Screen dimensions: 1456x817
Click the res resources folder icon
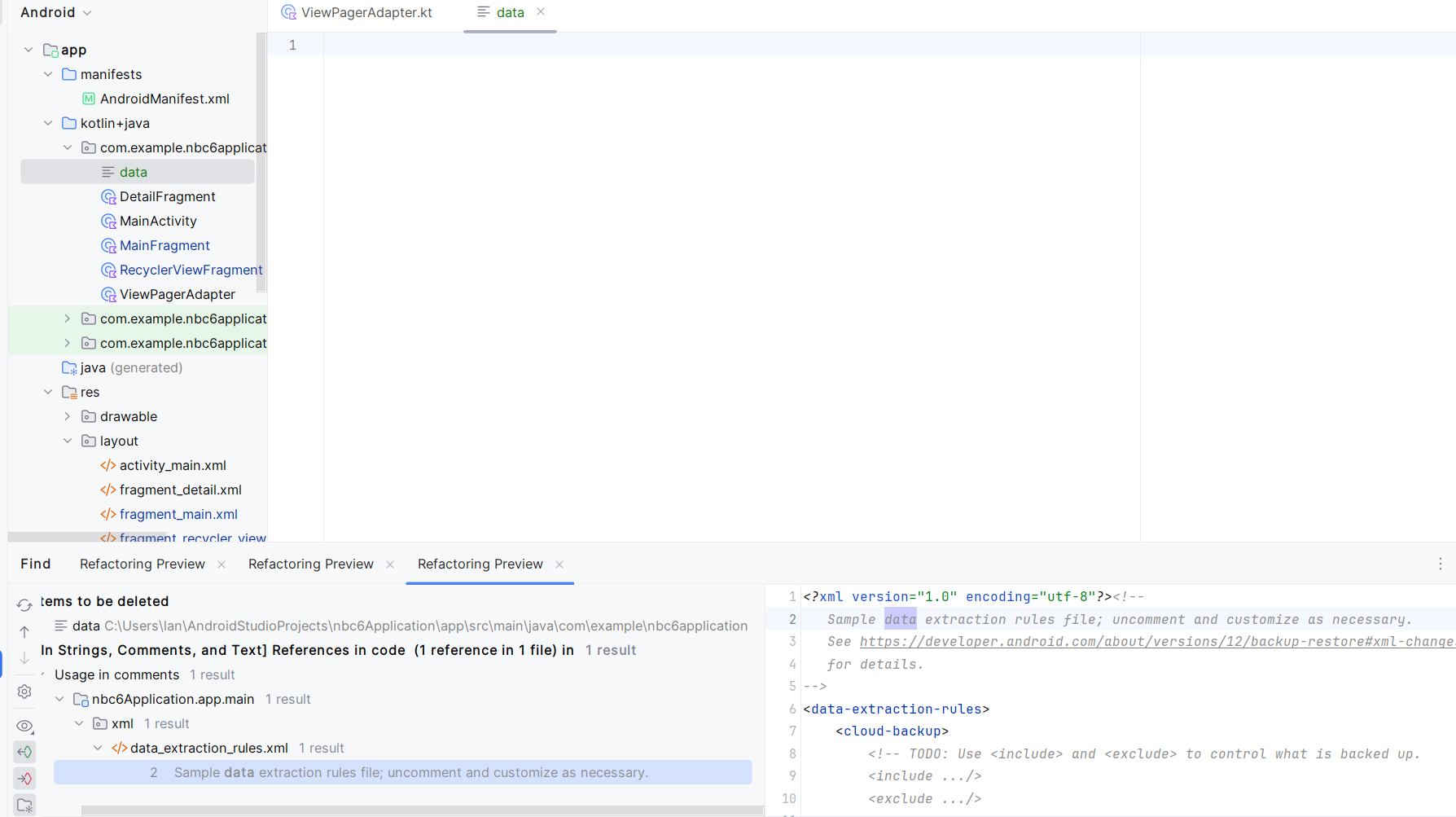(70, 393)
